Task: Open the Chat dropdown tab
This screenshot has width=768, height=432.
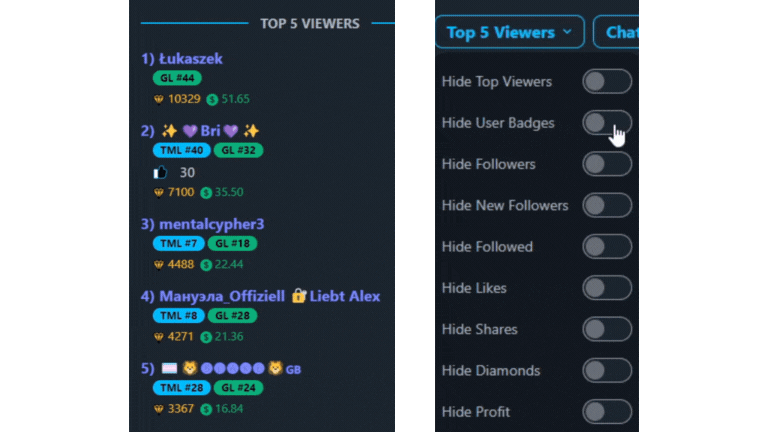Action: (x=616, y=32)
